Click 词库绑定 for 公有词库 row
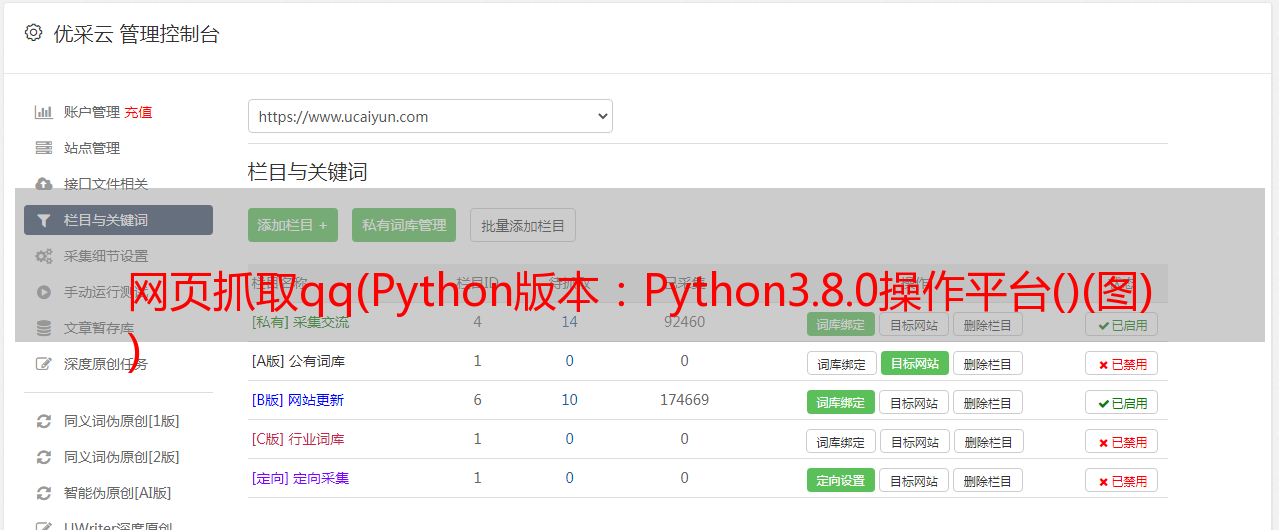This screenshot has height=530, width=1279. point(841,363)
